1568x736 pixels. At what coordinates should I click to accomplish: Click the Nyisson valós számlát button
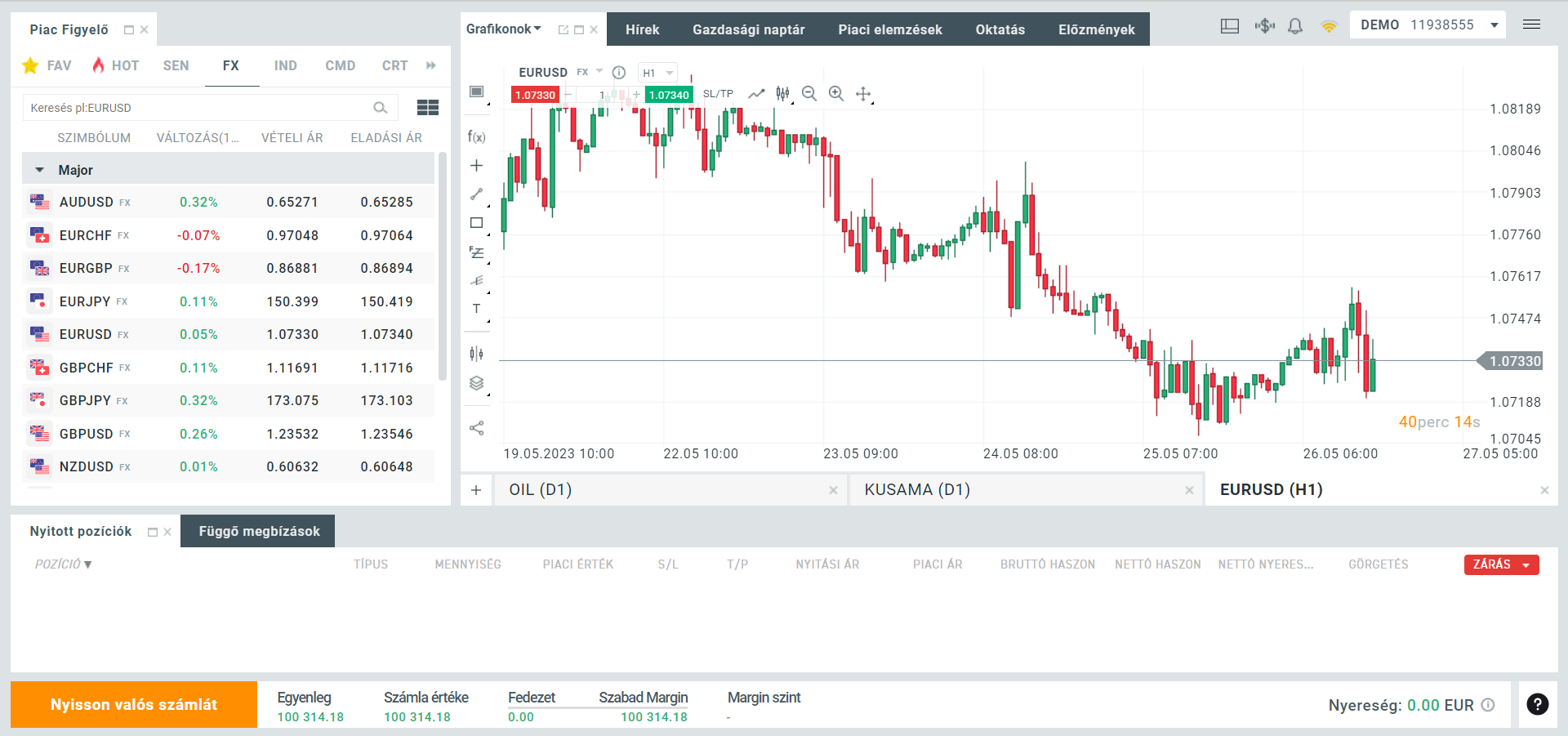(134, 705)
